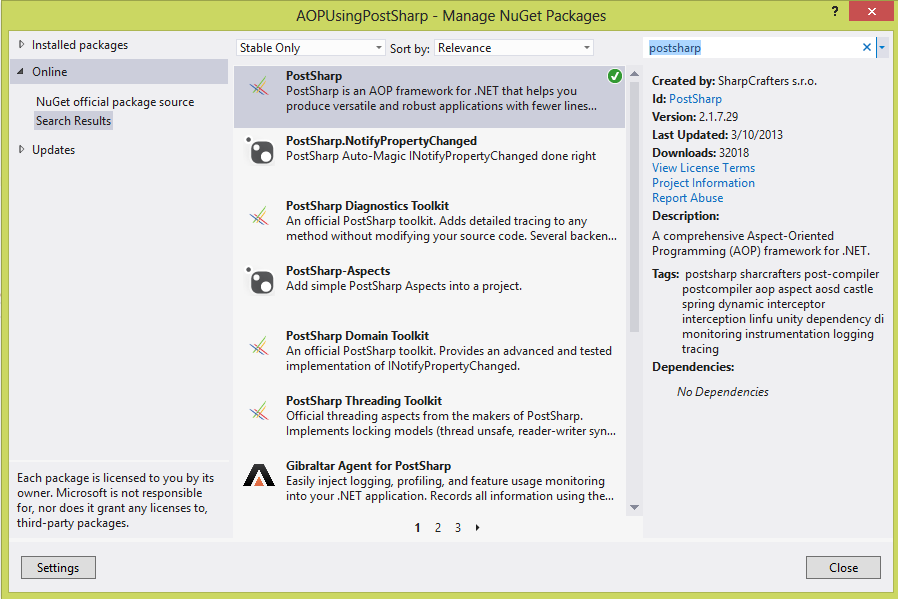Viewport: 898px width, 599px height.
Task: Go to results page 2
Action: coord(438,527)
